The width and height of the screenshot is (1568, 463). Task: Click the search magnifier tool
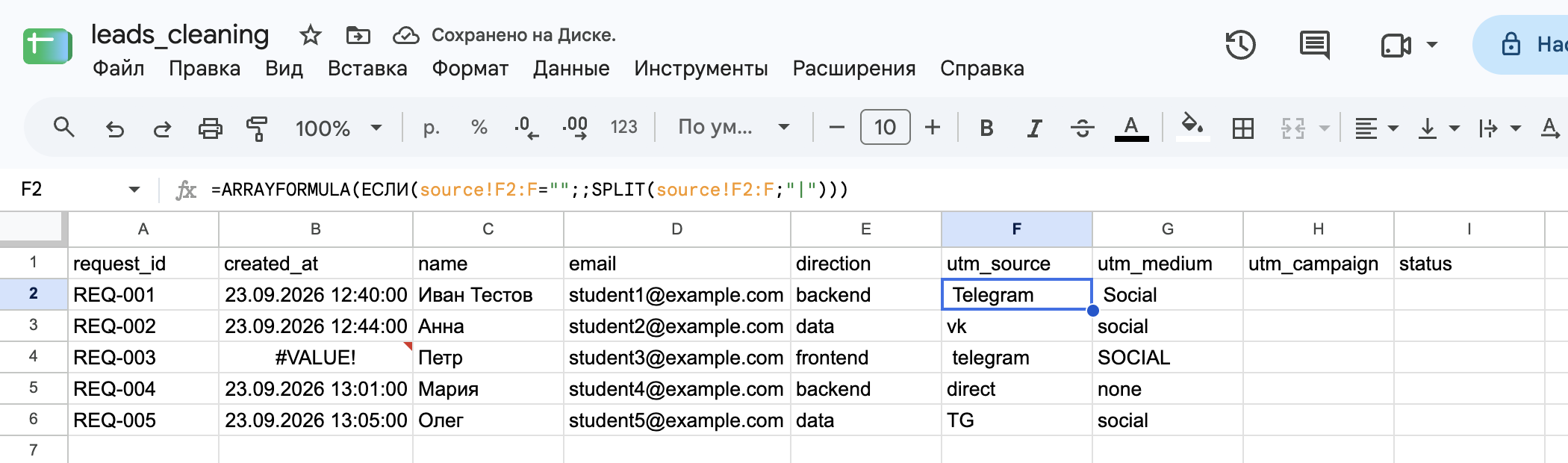coord(64,128)
